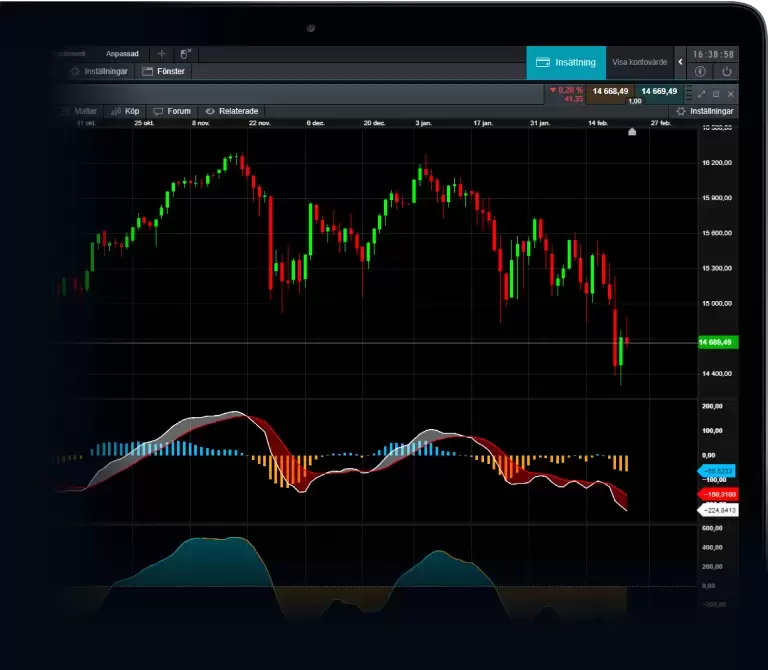
Task: Click the Köp buy toolbar button
Action: (125, 111)
